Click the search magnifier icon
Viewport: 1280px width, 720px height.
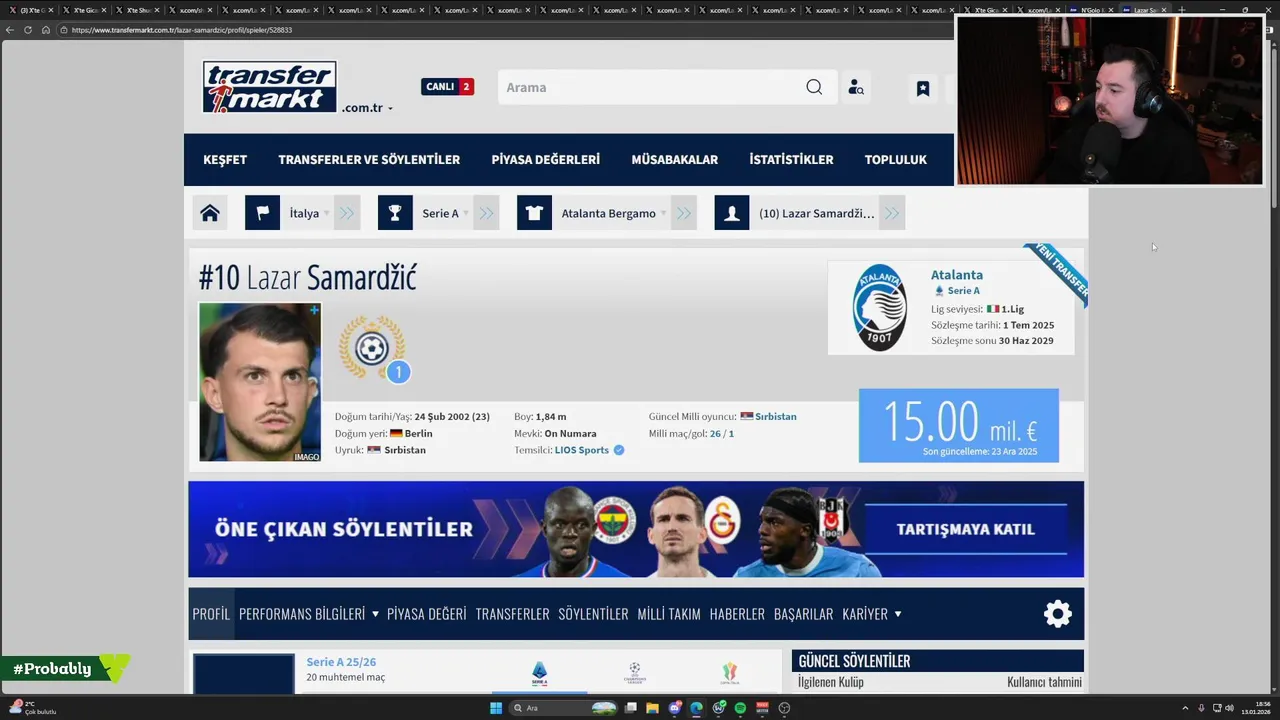(x=814, y=87)
